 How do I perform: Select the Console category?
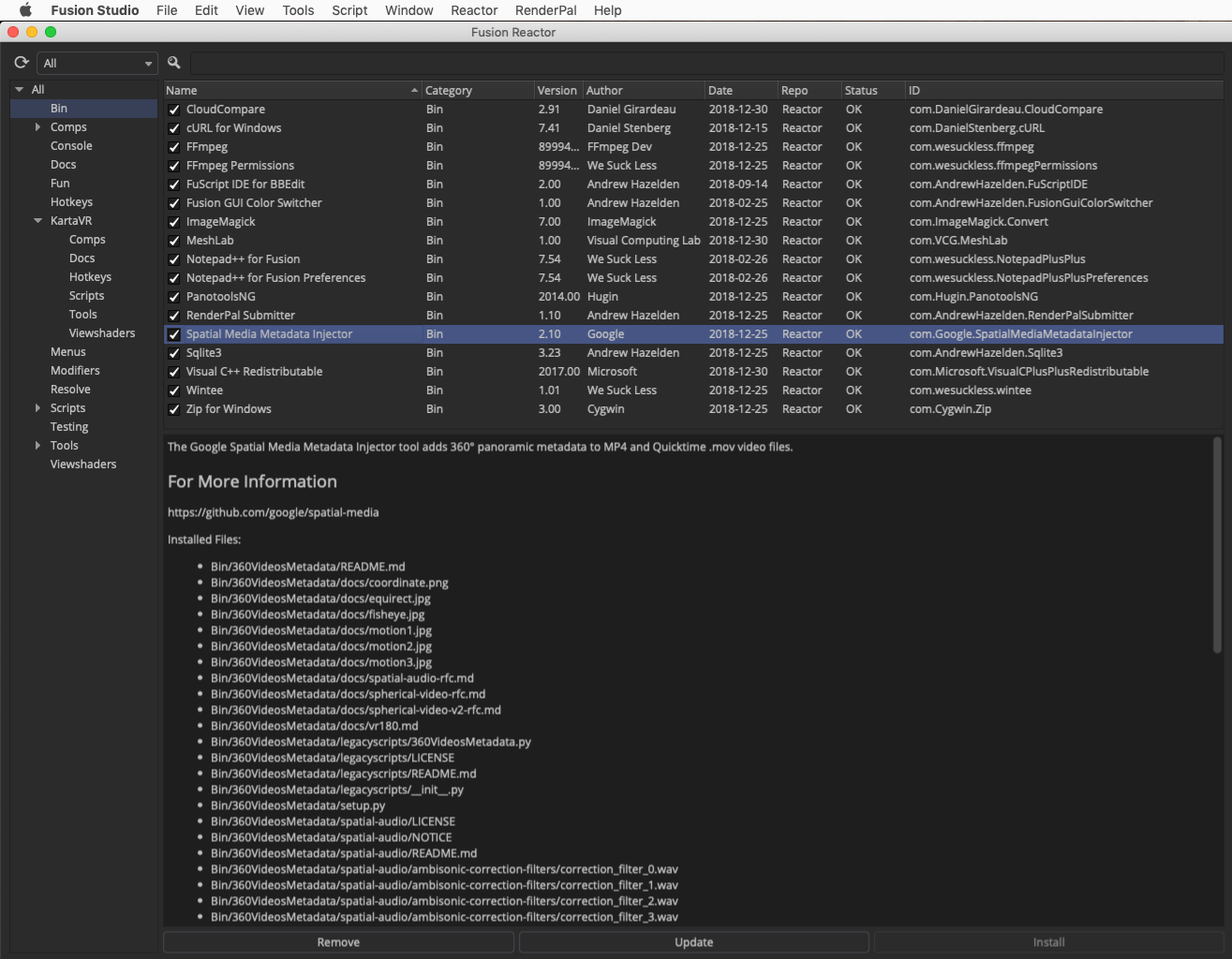[x=71, y=146]
